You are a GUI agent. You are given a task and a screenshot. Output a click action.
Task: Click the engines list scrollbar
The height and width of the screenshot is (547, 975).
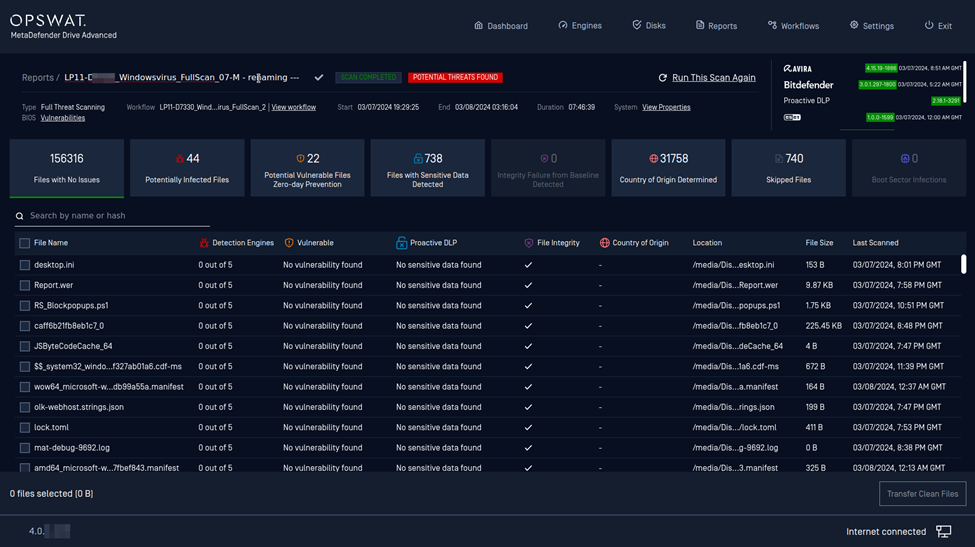click(964, 81)
